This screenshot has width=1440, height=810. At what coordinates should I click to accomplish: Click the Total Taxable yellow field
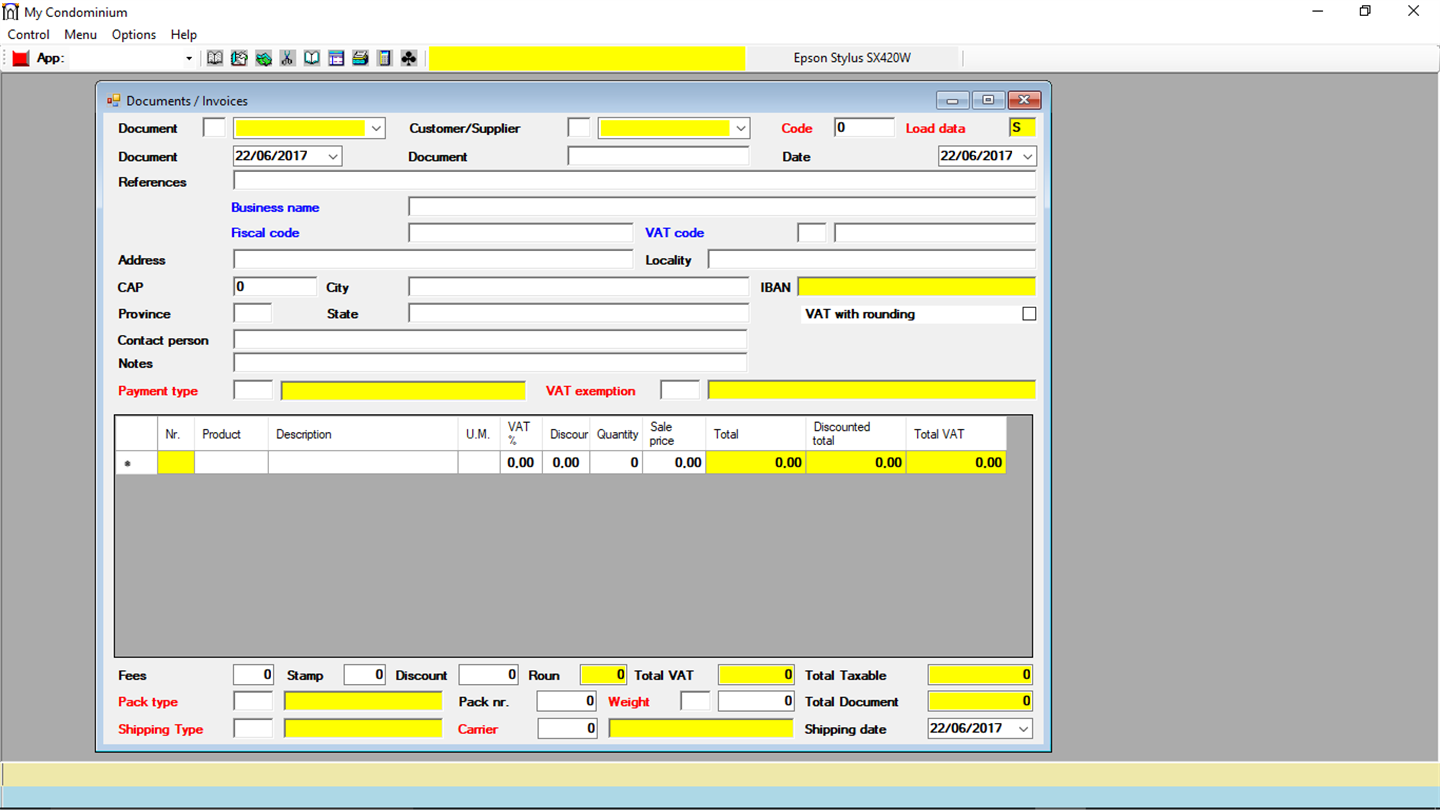coord(980,675)
